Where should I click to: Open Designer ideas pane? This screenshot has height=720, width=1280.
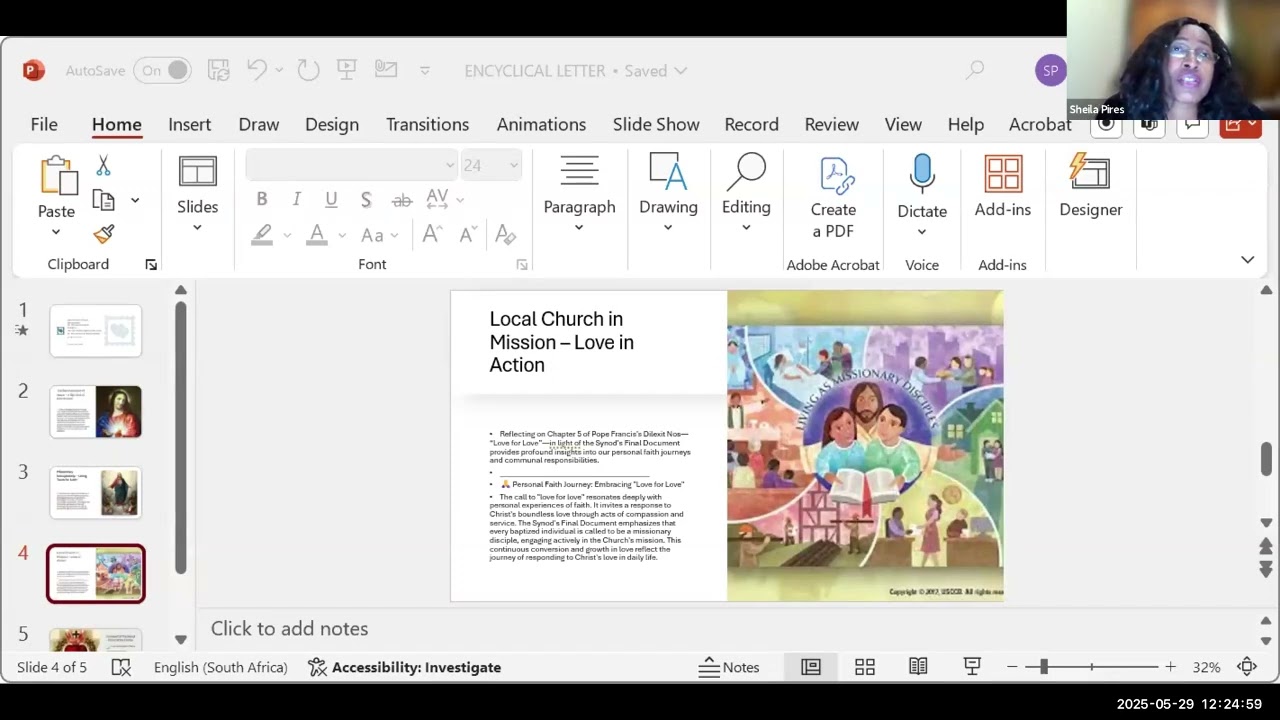click(1090, 186)
